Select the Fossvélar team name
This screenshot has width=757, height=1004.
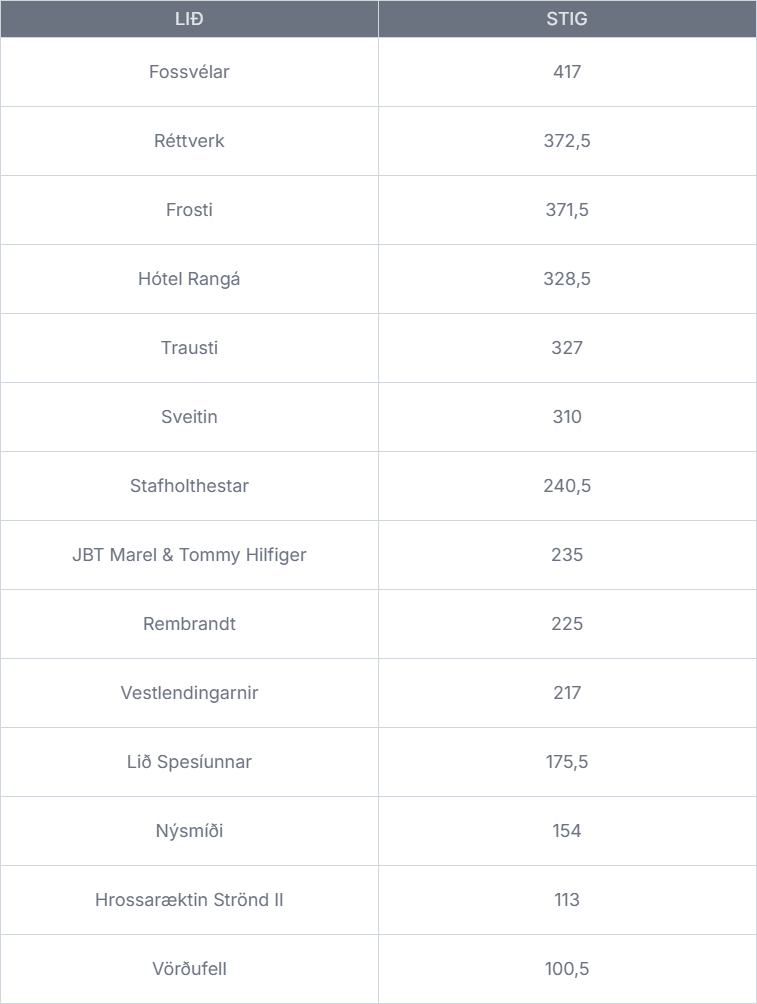click(189, 72)
